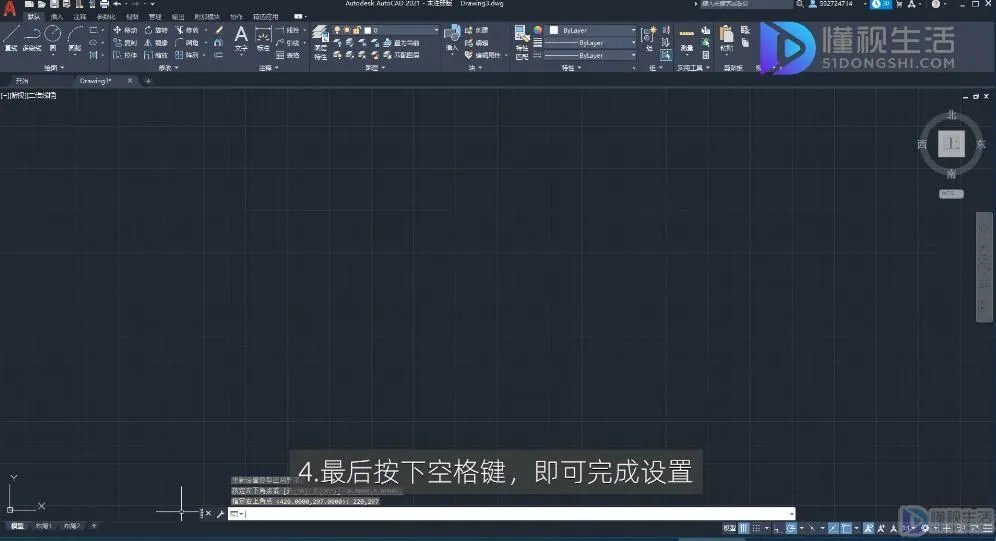This screenshot has width=996, height=541.
Task: Toggle snap mode in status bar
Action: coord(756,528)
